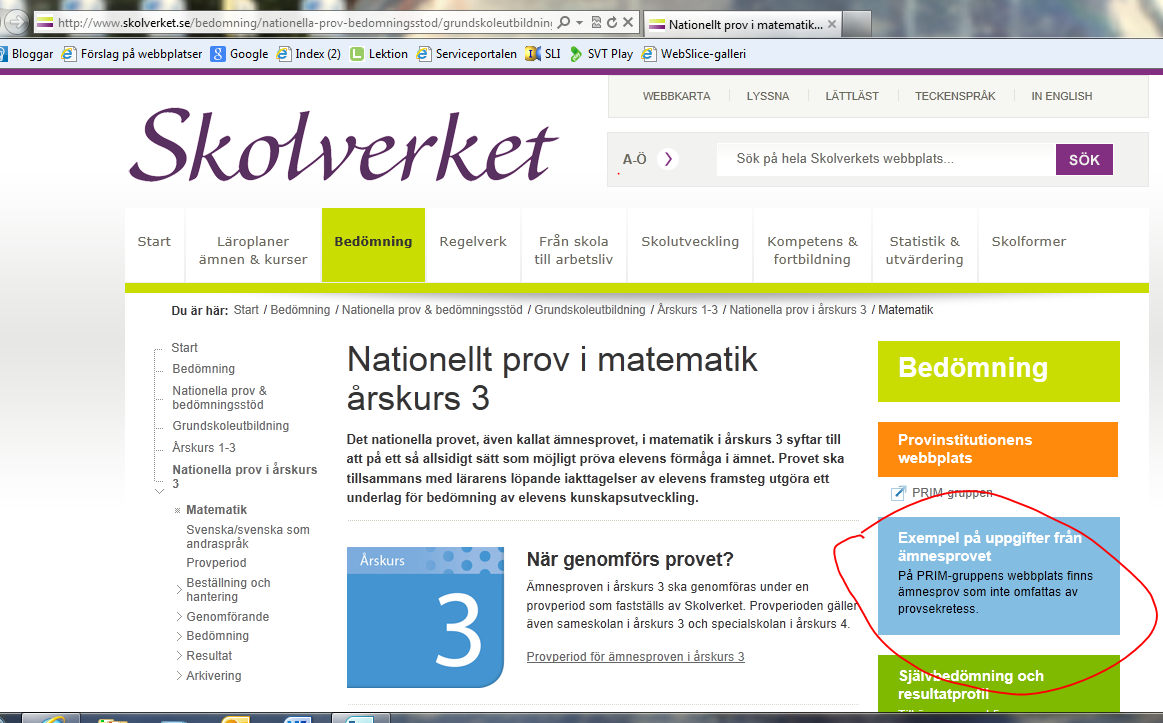This screenshot has height=723, width=1163.
Task: Open Svenska/svenska som andraspråk in the sidebar
Action: 248,536
